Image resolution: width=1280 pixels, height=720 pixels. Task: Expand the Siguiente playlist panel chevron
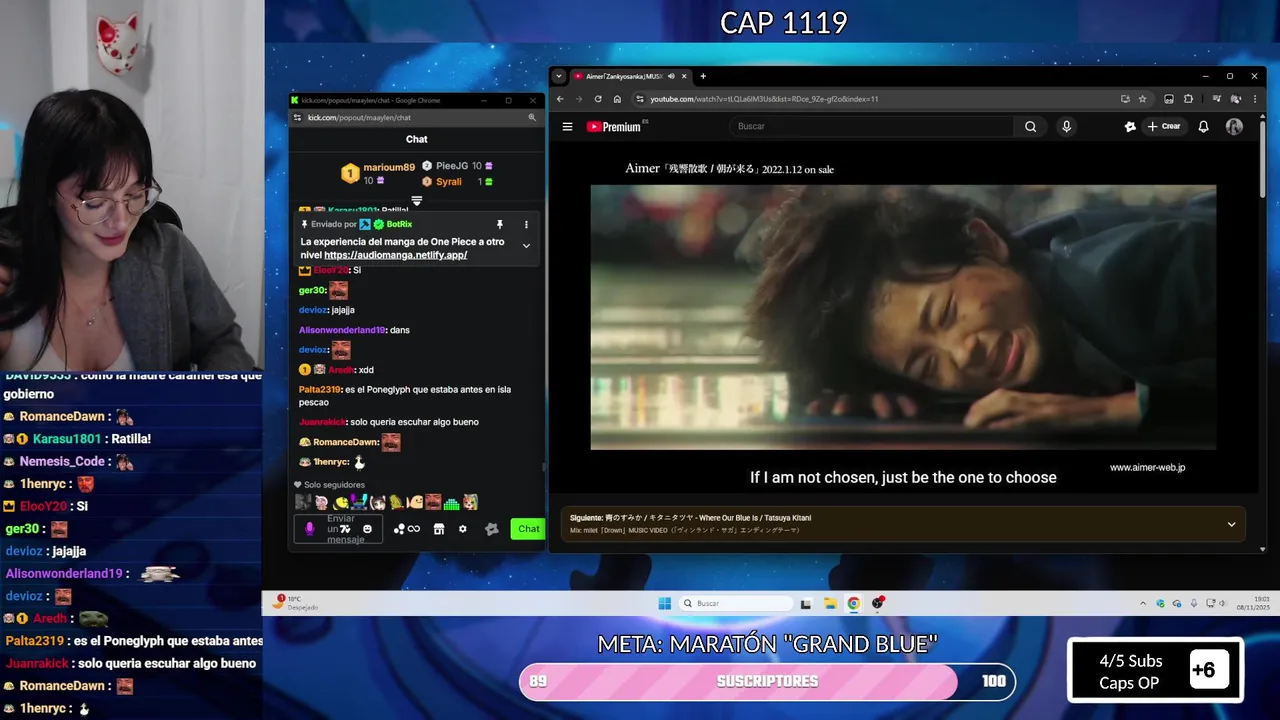[x=1231, y=524]
